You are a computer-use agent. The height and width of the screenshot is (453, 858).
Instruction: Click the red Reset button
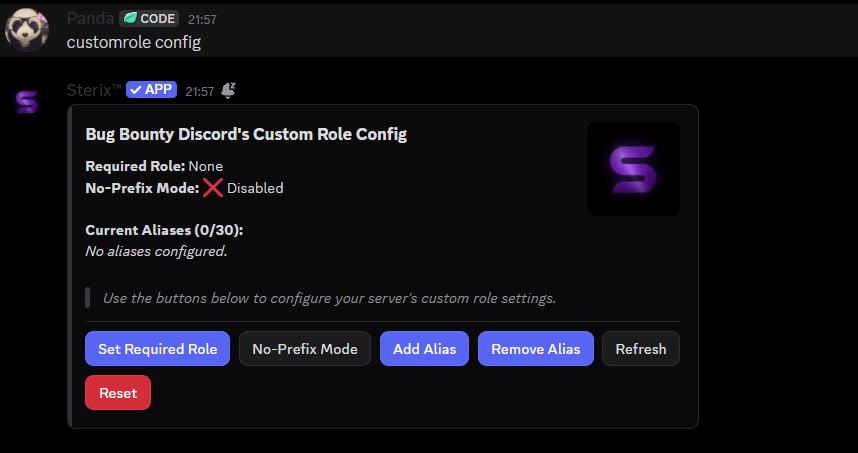pos(118,392)
